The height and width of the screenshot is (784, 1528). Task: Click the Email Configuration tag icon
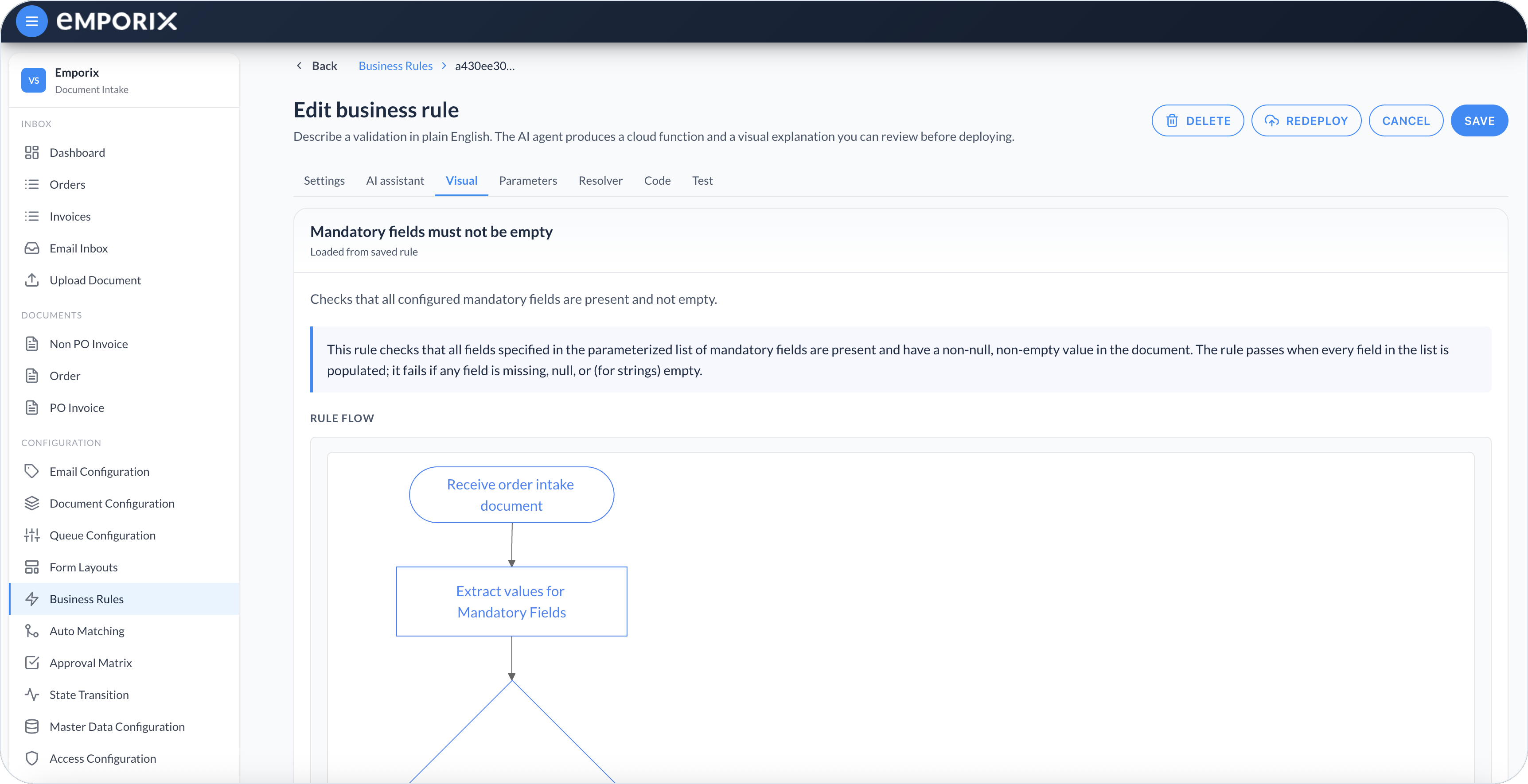pyautogui.click(x=32, y=471)
